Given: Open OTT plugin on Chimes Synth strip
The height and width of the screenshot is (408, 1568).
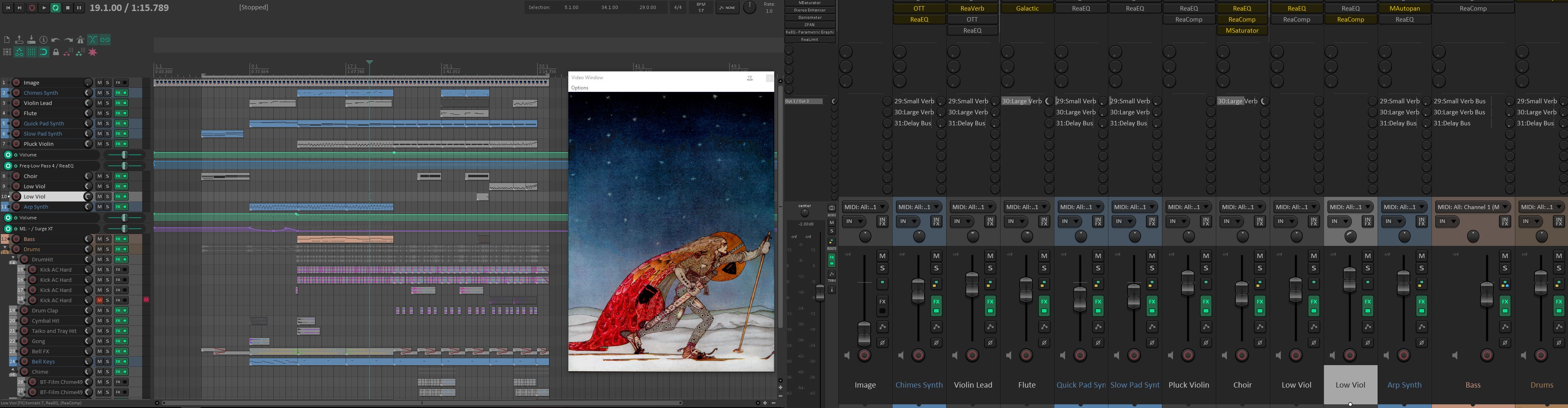Looking at the screenshot, I should (x=919, y=9).
